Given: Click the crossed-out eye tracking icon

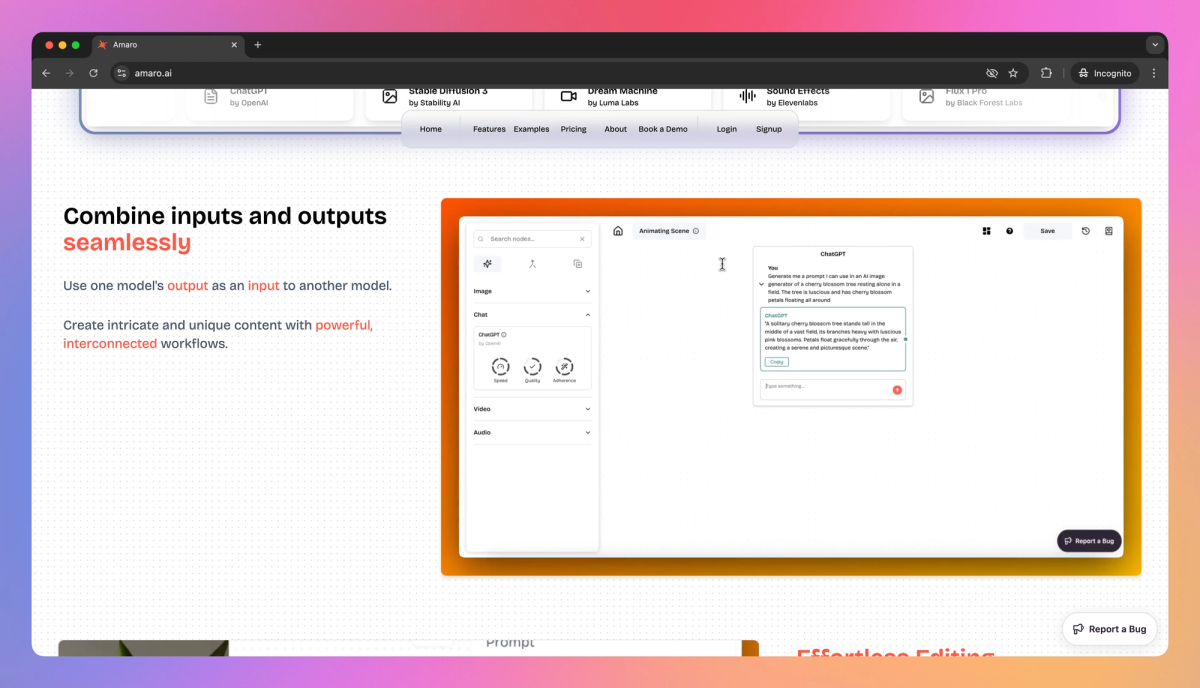Looking at the screenshot, I should (992, 73).
